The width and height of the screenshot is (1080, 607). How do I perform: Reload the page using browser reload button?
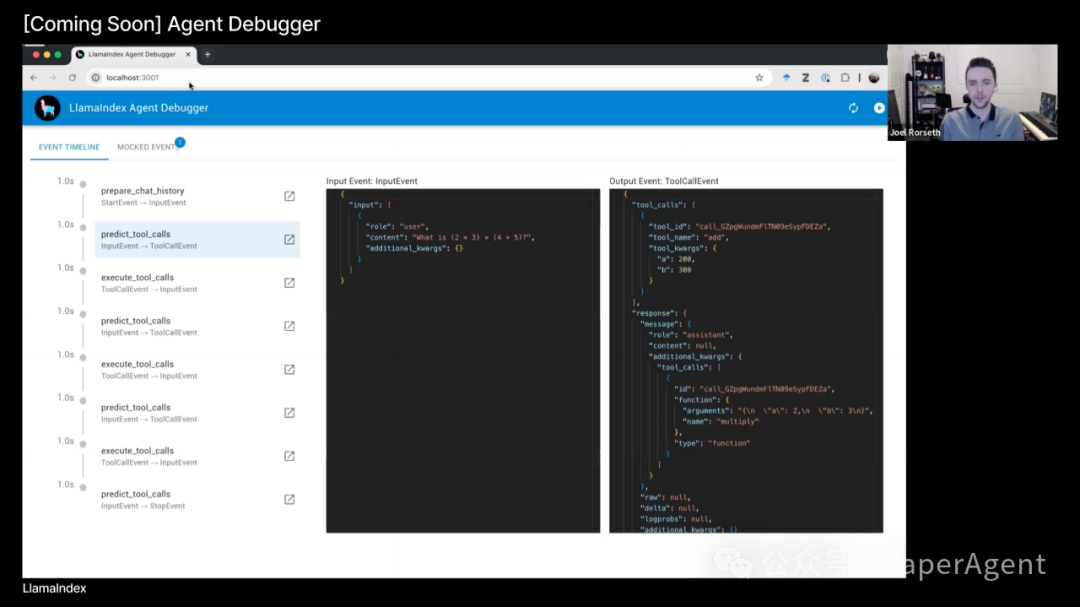point(72,78)
